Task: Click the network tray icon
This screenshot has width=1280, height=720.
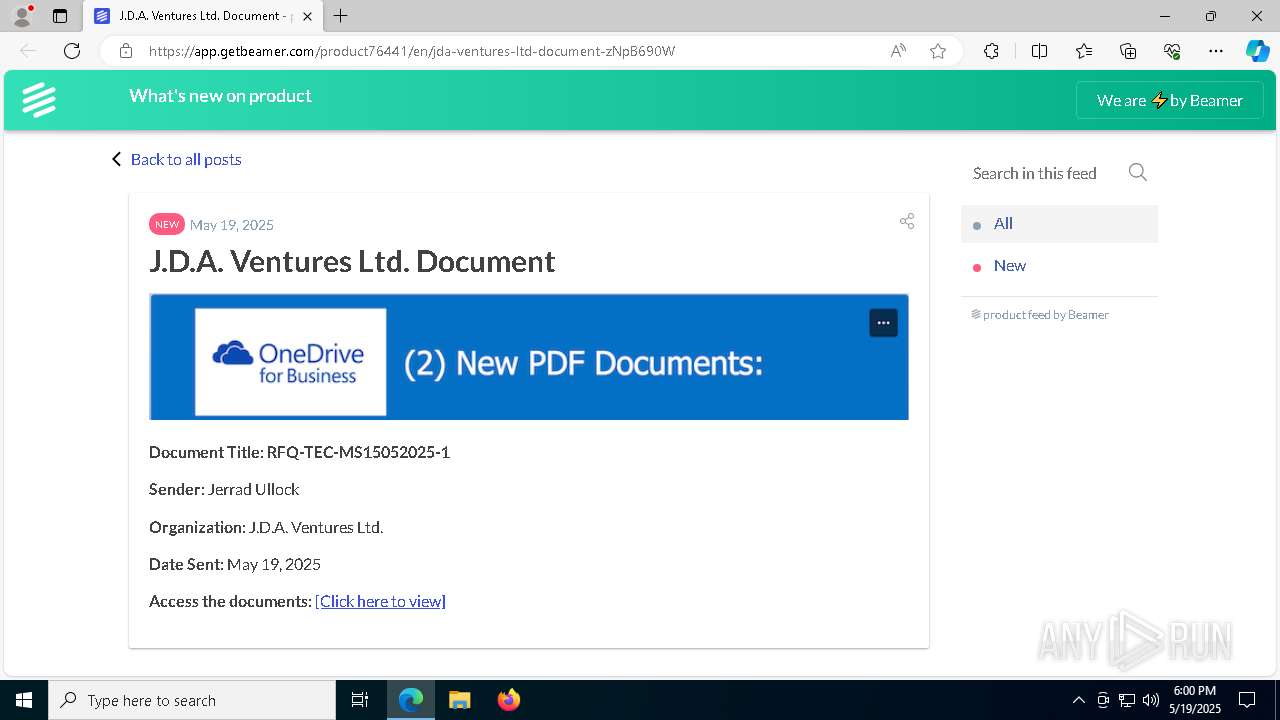Action: [x=1127, y=700]
